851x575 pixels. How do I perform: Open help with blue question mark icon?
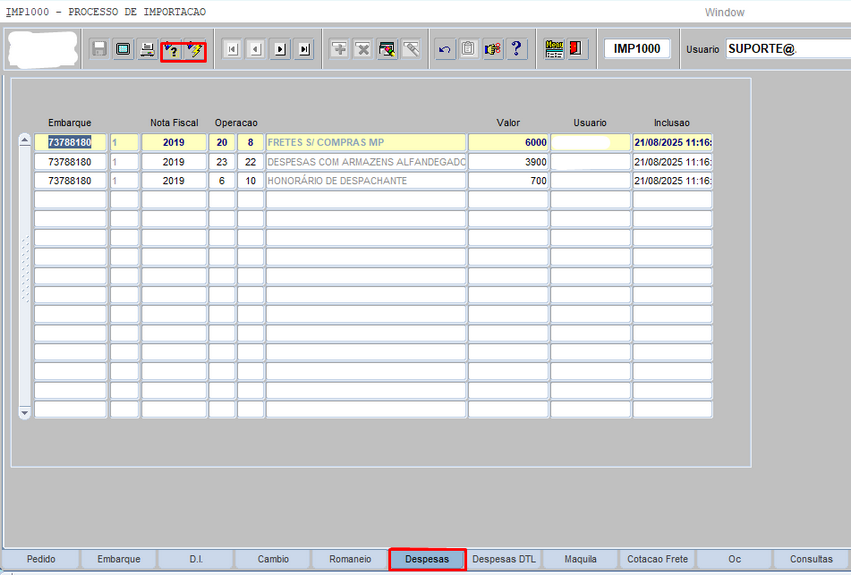pyautogui.click(x=516, y=49)
